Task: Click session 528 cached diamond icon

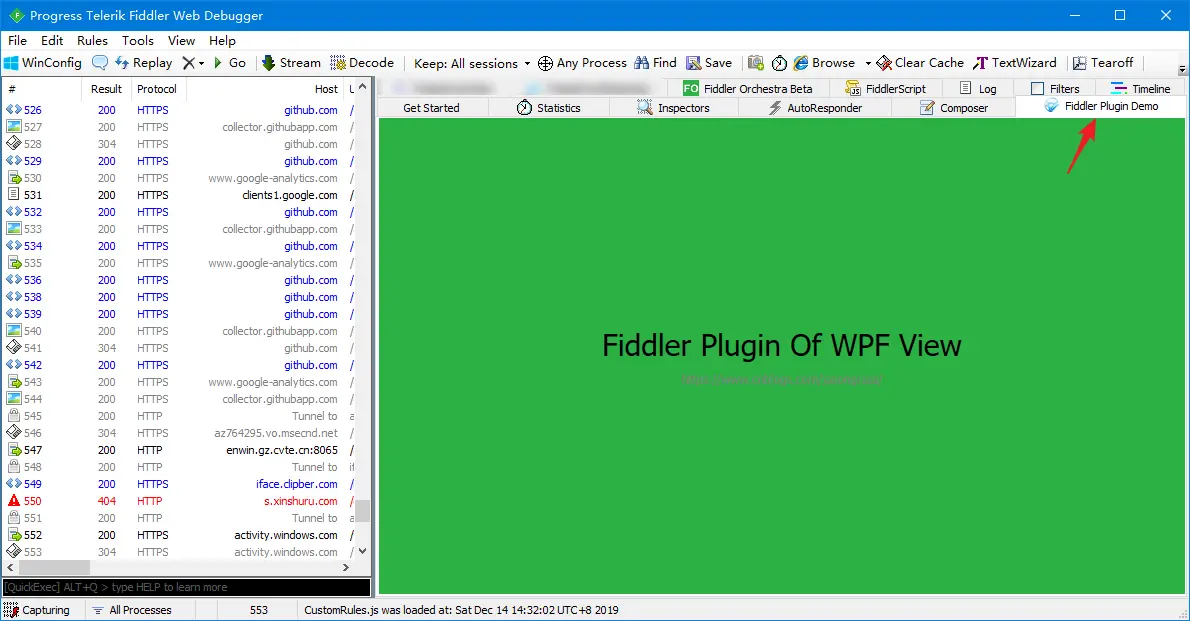Action: pyautogui.click(x=14, y=143)
